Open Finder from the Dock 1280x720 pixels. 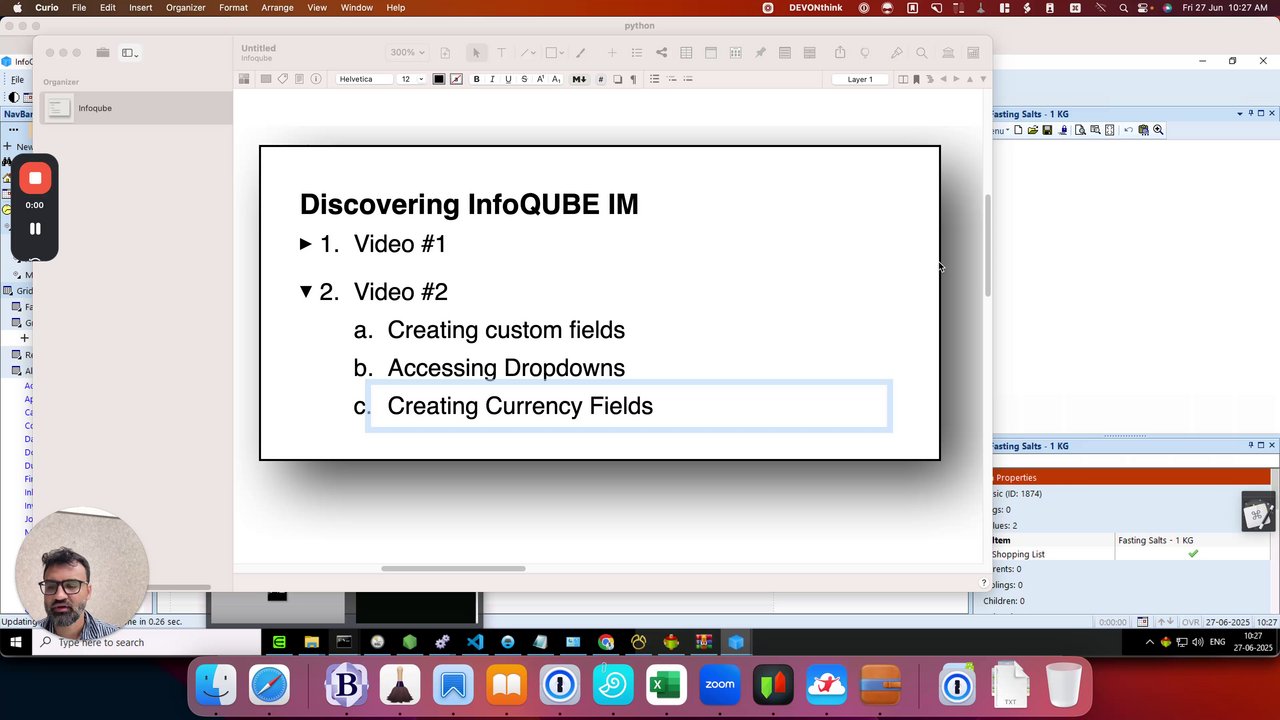pyautogui.click(x=216, y=685)
